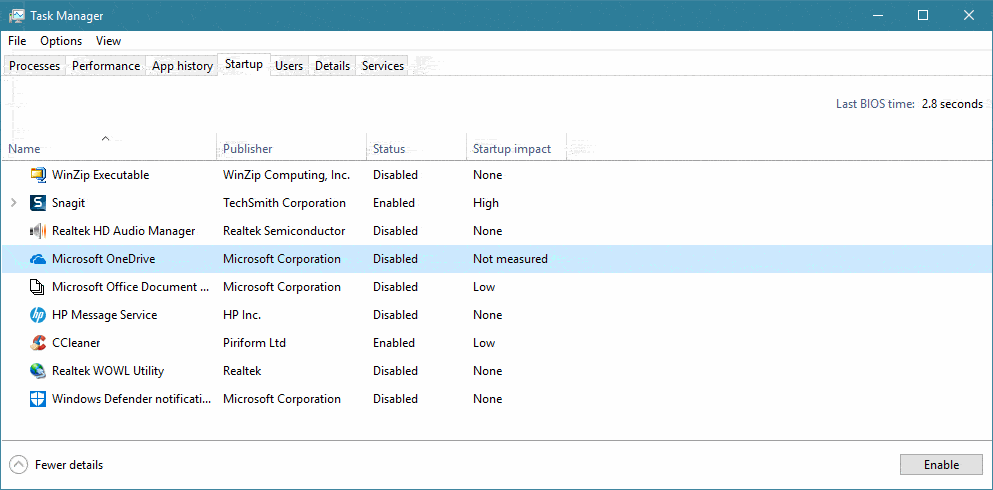Switch to the Performance tab
The height and width of the screenshot is (490, 993).
(106, 66)
